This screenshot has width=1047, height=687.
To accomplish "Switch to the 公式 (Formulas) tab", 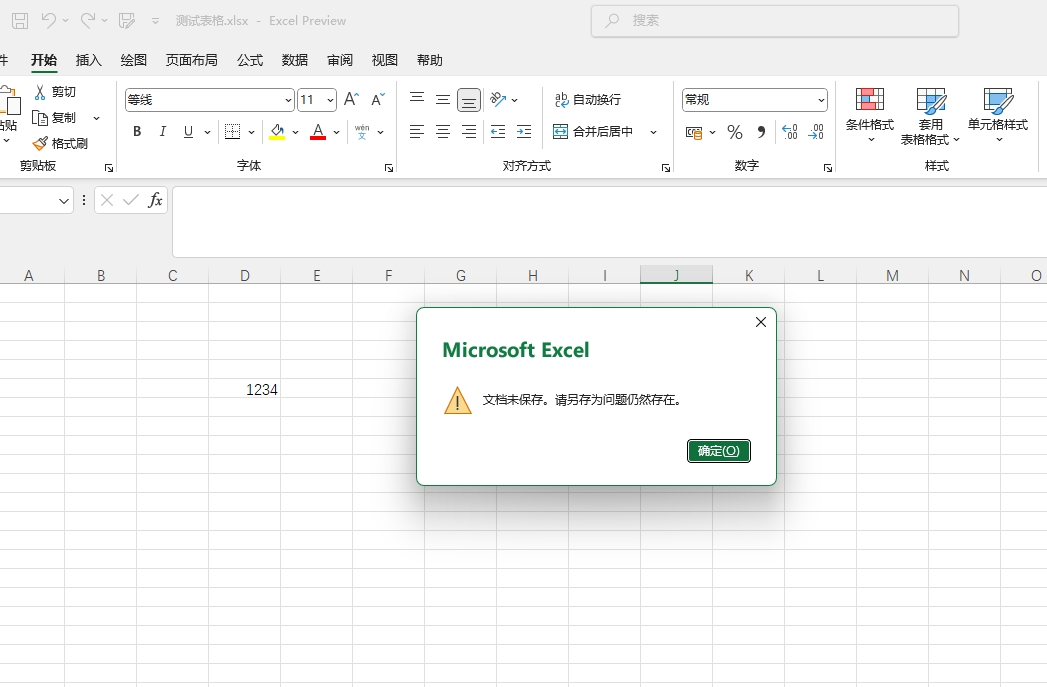I will [250, 60].
